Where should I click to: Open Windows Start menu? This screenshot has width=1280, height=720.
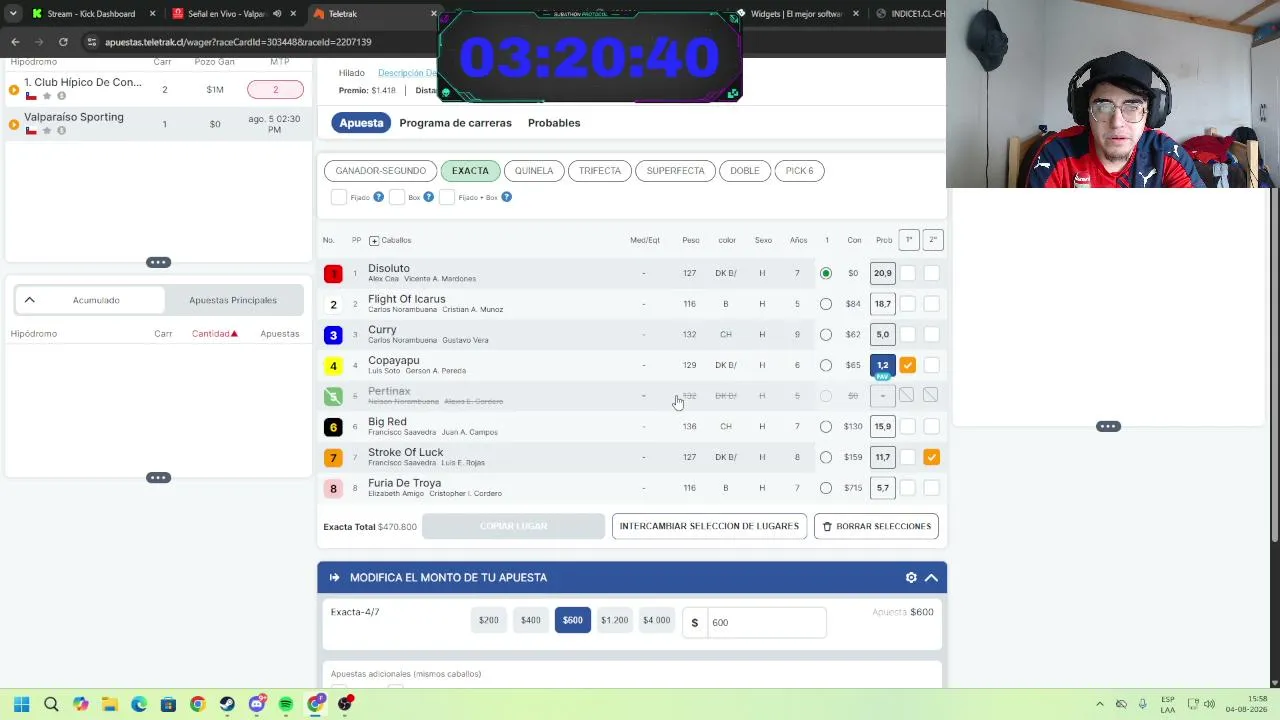pyautogui.click(x=22, y=704)
